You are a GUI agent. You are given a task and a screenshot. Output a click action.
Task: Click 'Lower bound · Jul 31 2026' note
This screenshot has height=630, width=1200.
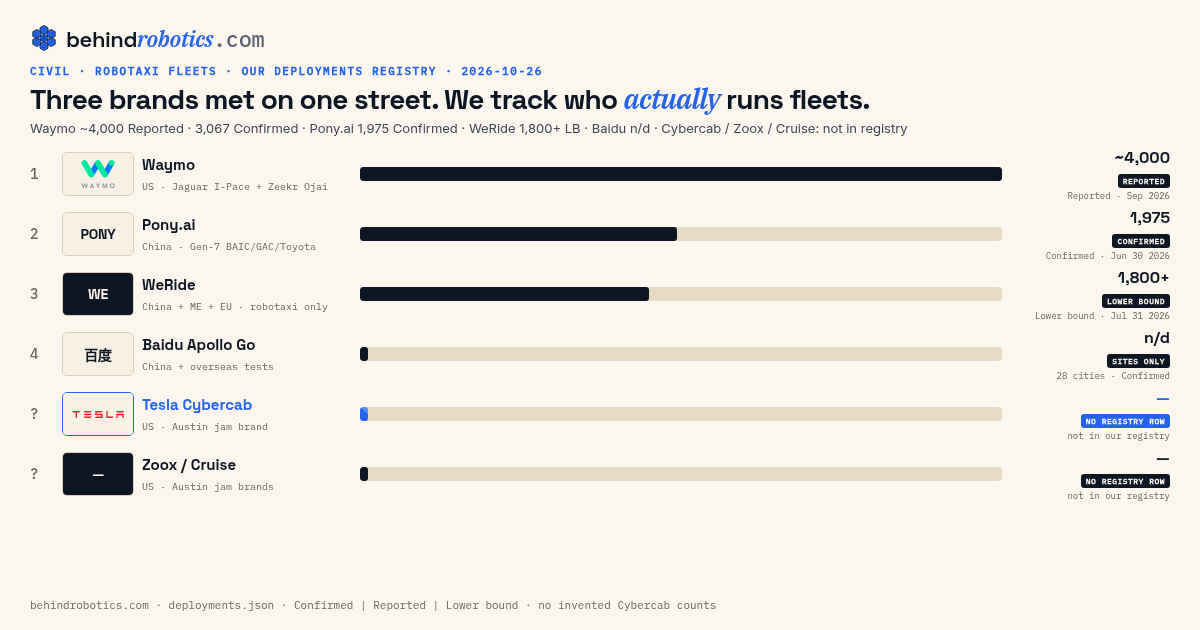click(x=1102, y=316)
